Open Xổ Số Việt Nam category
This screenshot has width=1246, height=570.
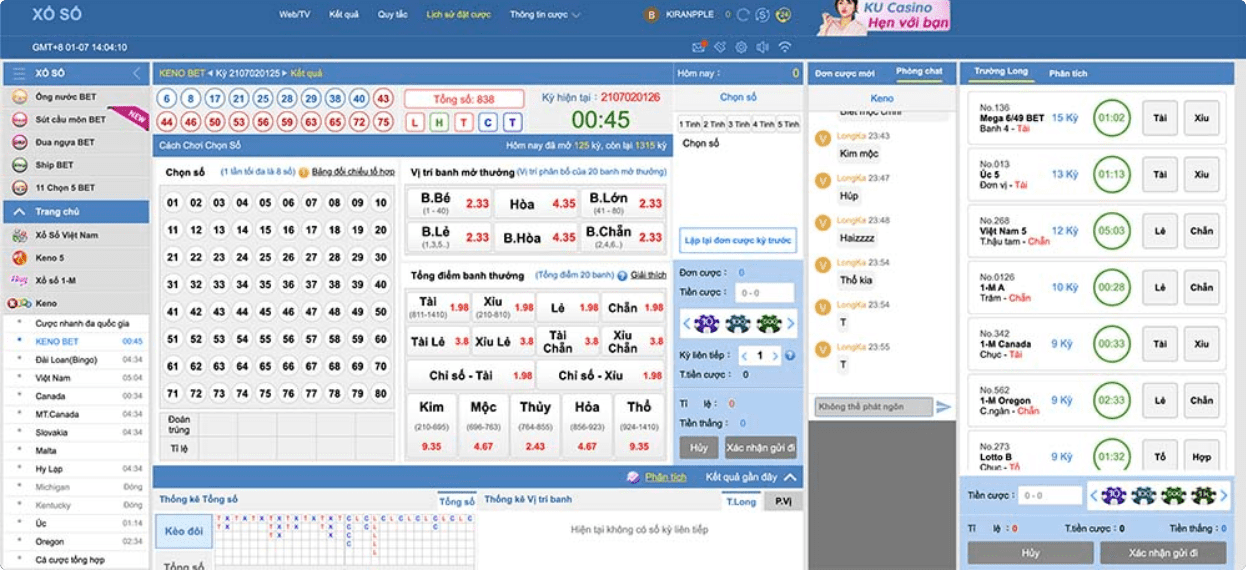tap(76, 235)
